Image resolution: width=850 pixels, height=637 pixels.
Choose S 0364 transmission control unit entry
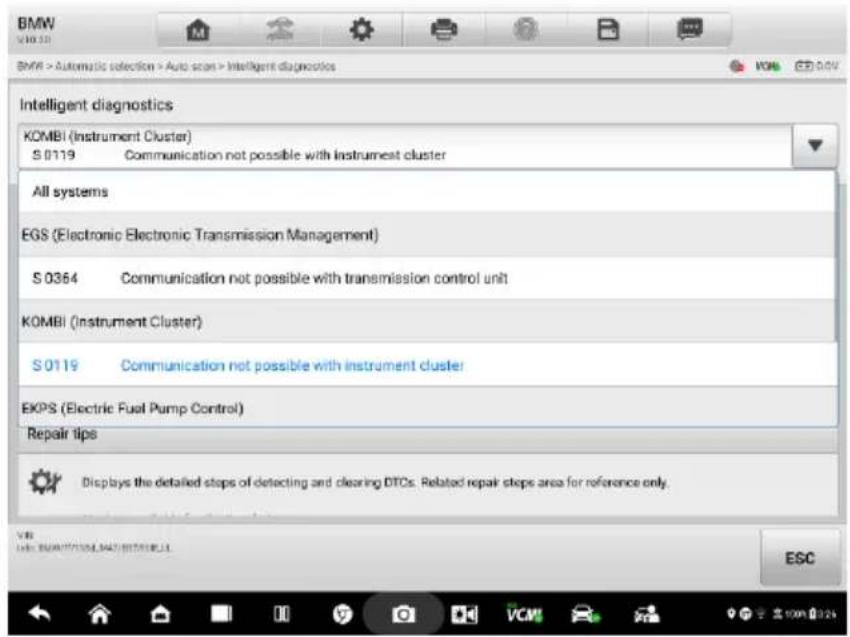pos(427,278)
